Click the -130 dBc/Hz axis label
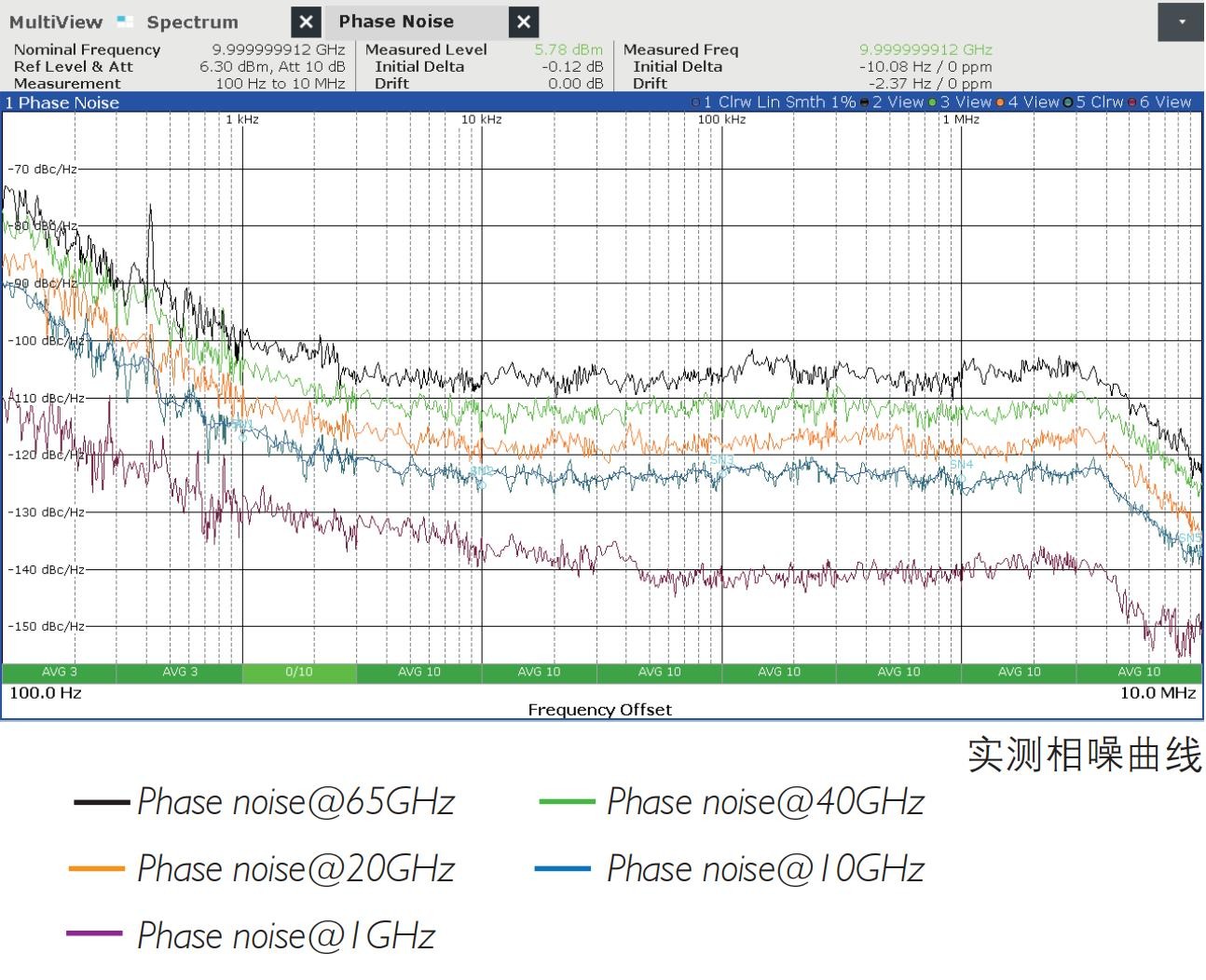This screenshot has height=980, width=1206. [x=47, y=511]
